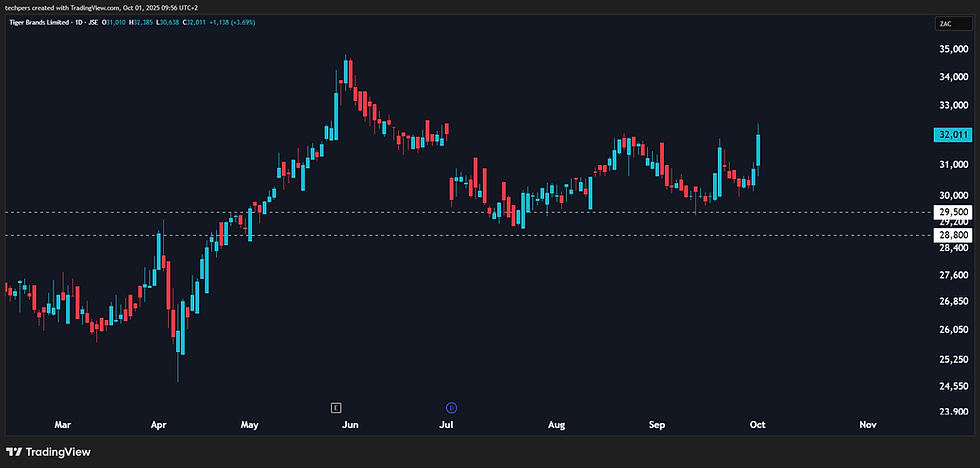The image size is (980, 468).
Task: Click the close value C32,011
Action: pos(194,22)
